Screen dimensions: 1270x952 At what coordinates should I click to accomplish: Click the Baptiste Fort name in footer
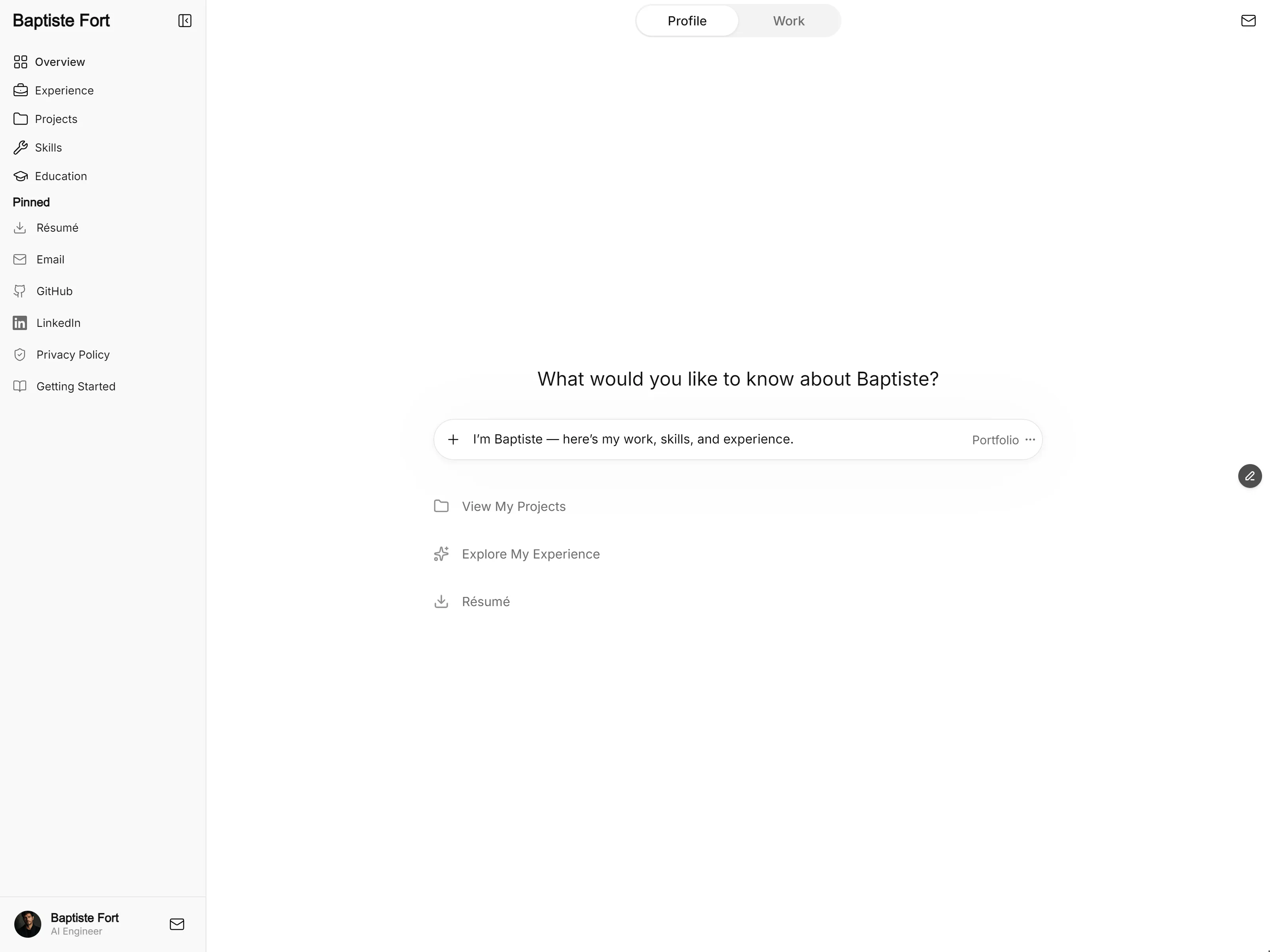point(85,917)
